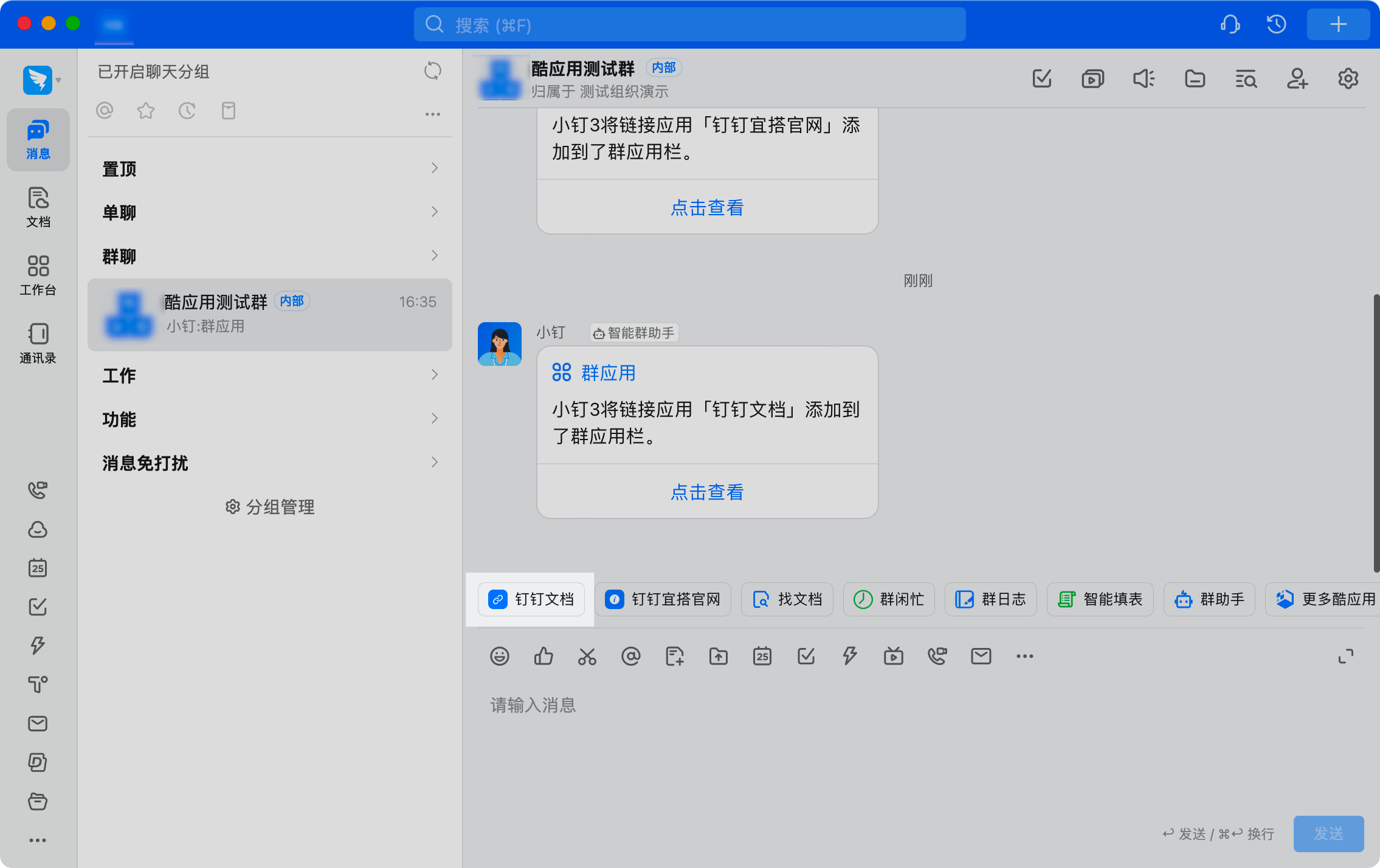Click the @ mention icon in input toolbar

(631, 656)
